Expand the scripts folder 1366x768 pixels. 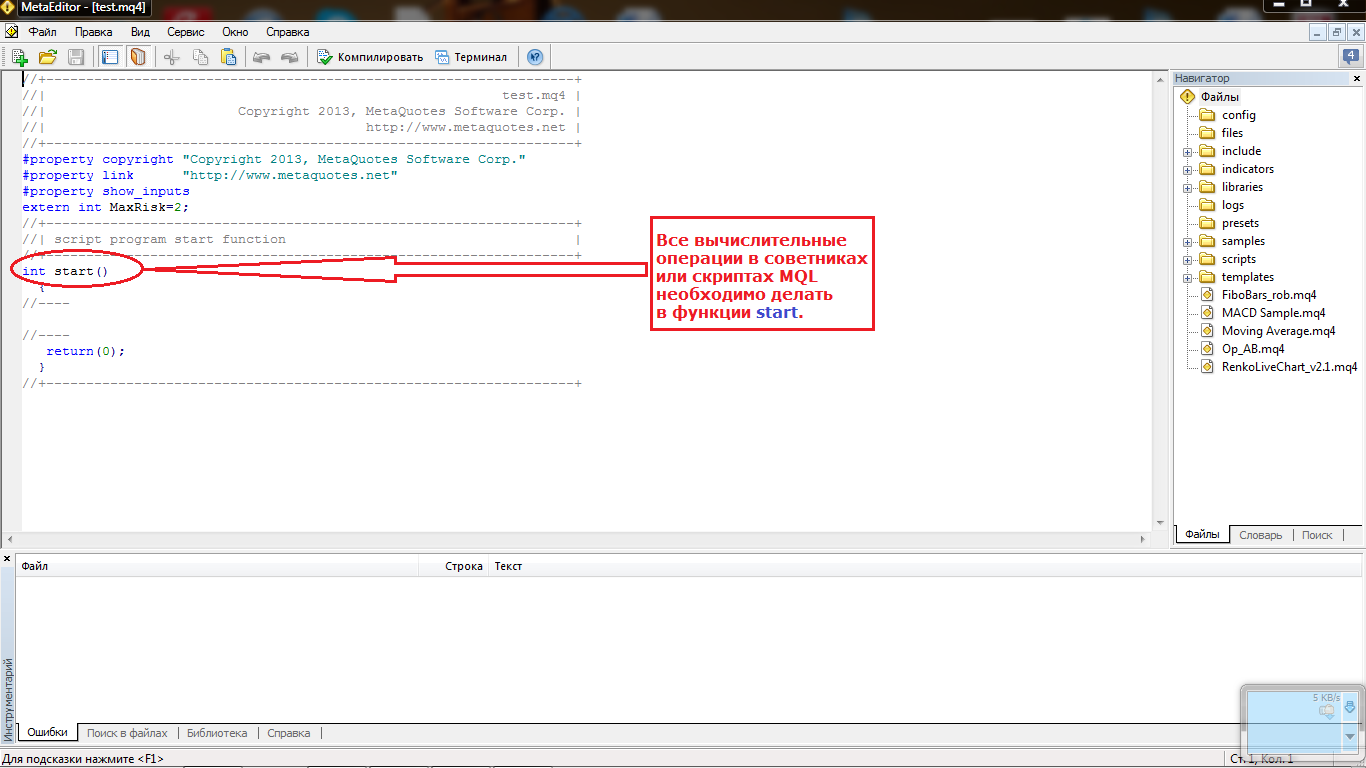pos(1188,260)
